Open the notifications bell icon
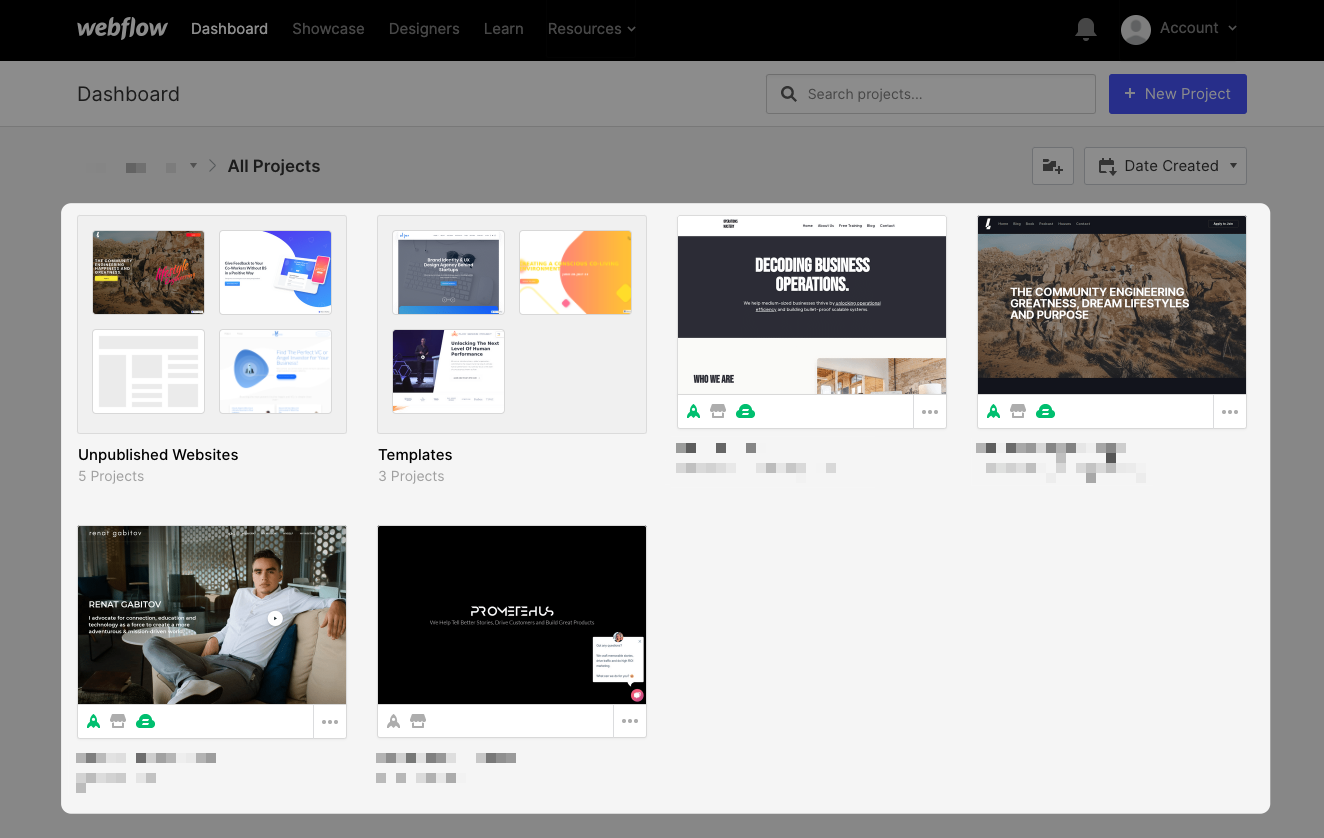 (x=1086, y=29)
